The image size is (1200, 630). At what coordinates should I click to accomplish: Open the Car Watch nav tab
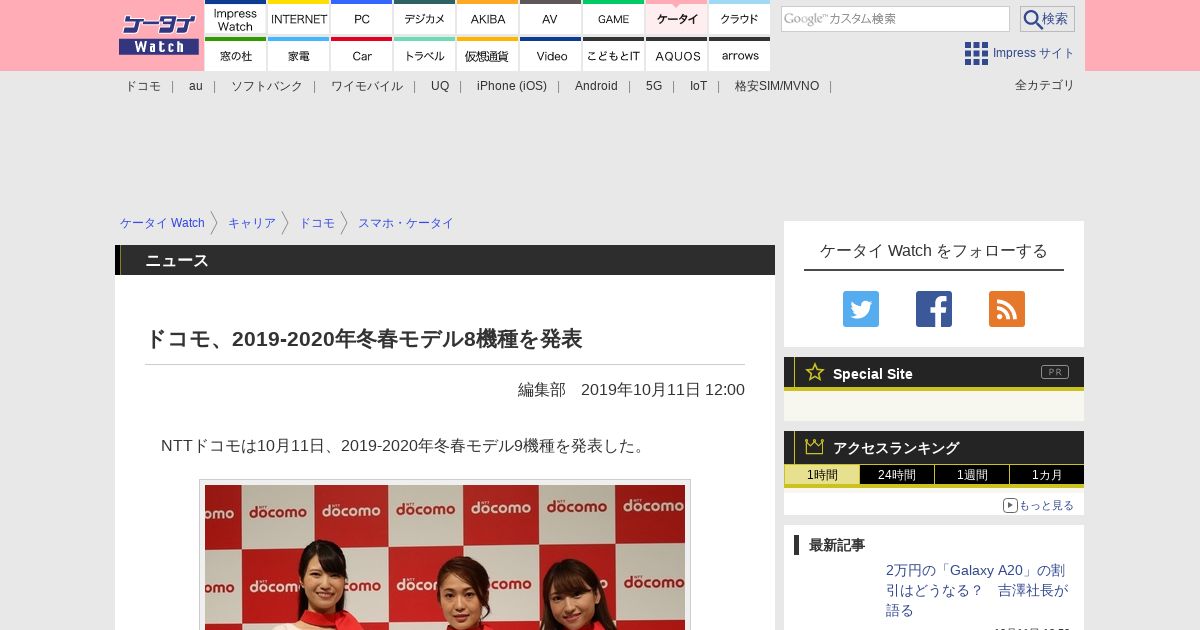click(362, 55)
